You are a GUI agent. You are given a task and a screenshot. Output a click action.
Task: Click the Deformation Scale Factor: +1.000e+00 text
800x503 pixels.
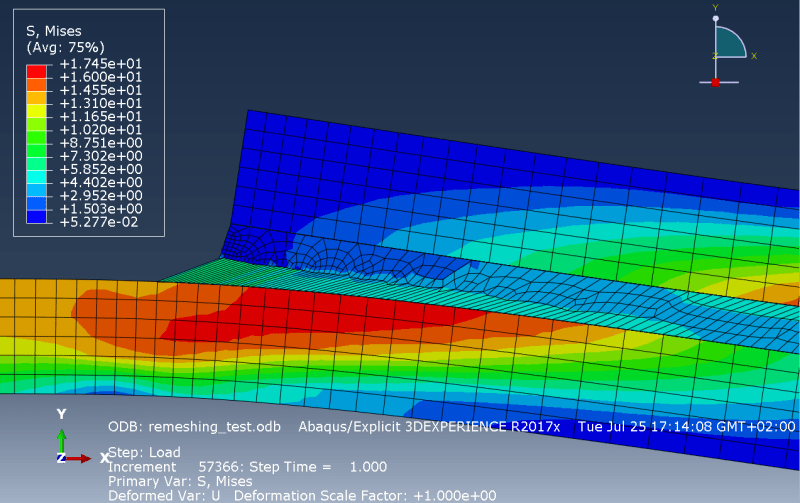point(365,495)
